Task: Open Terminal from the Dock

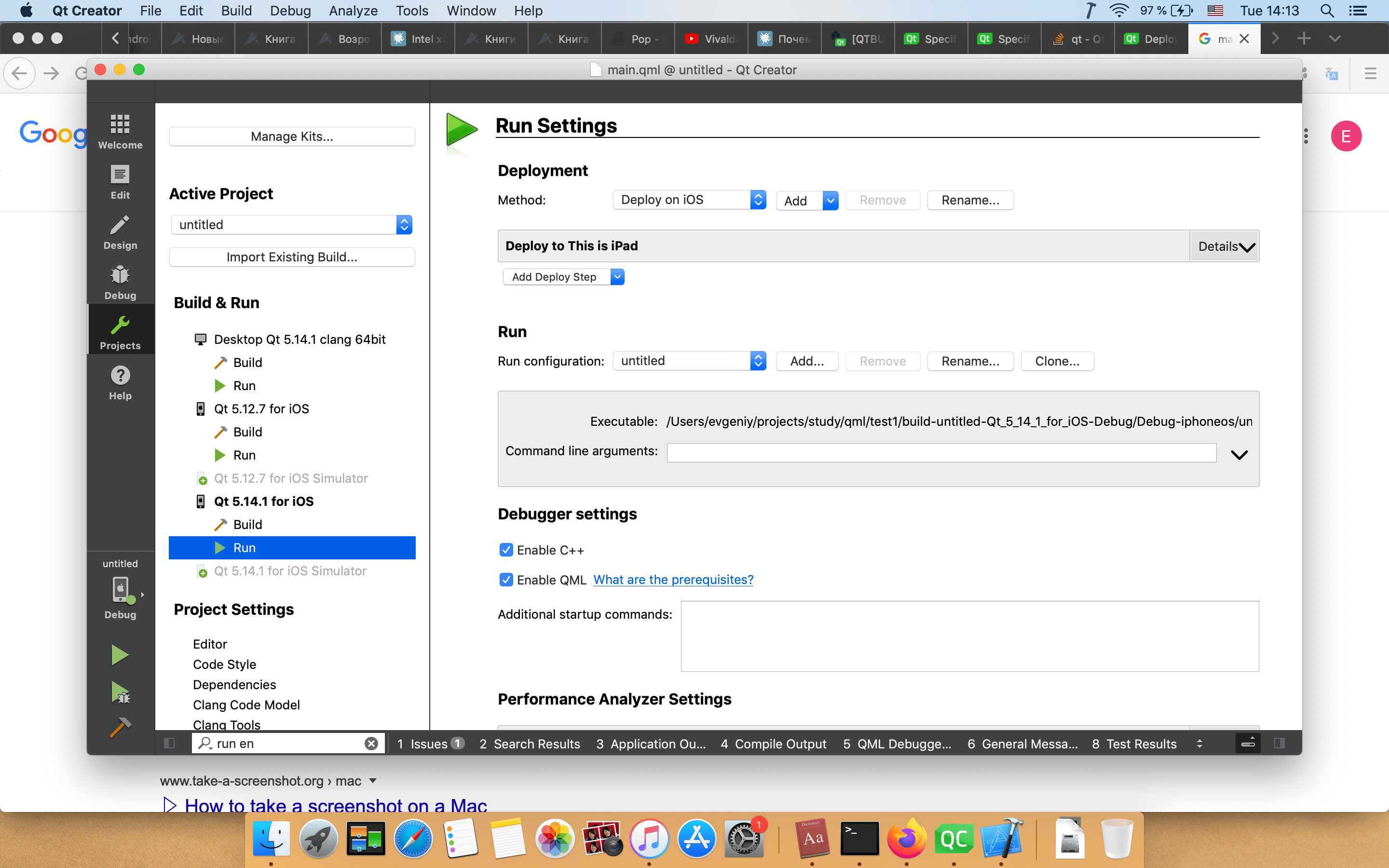Action: click(x=859, y=839)
